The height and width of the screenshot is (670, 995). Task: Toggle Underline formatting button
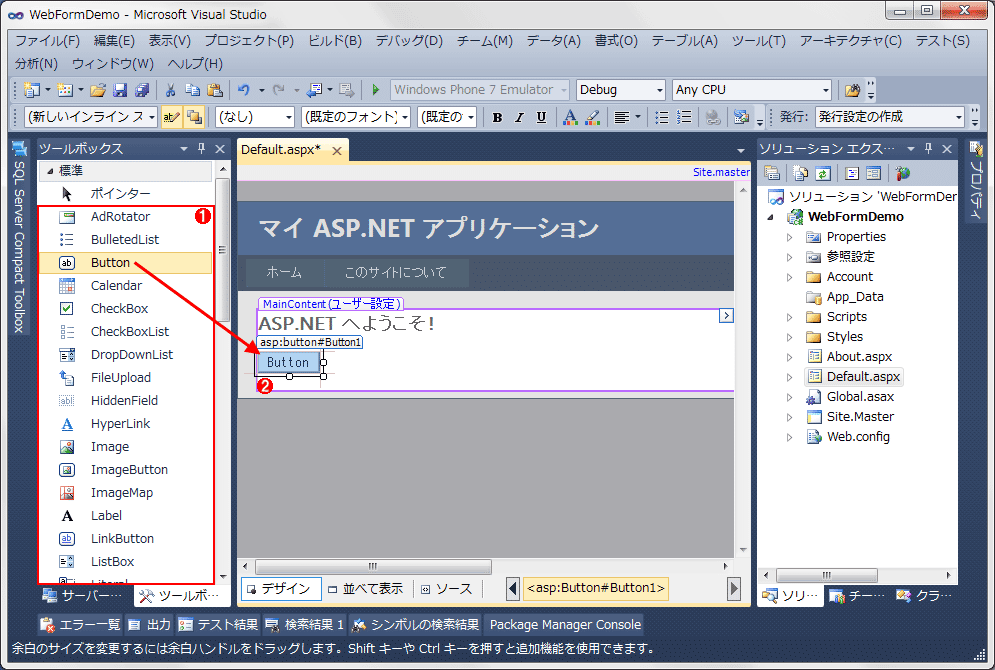tap(541, 117)
